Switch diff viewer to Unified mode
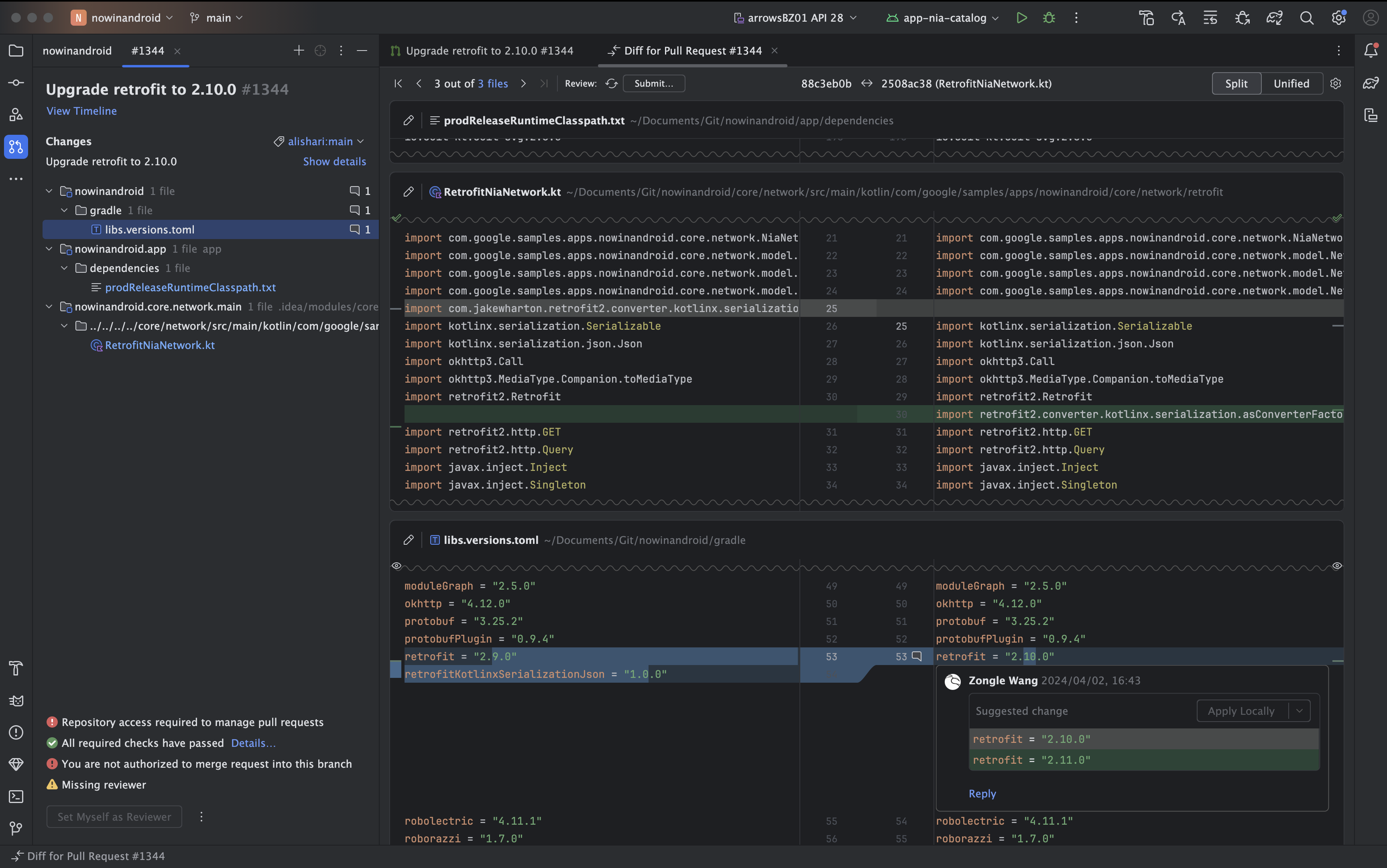This screenshot has height=868, width=1387. [x=1291, y=84]
